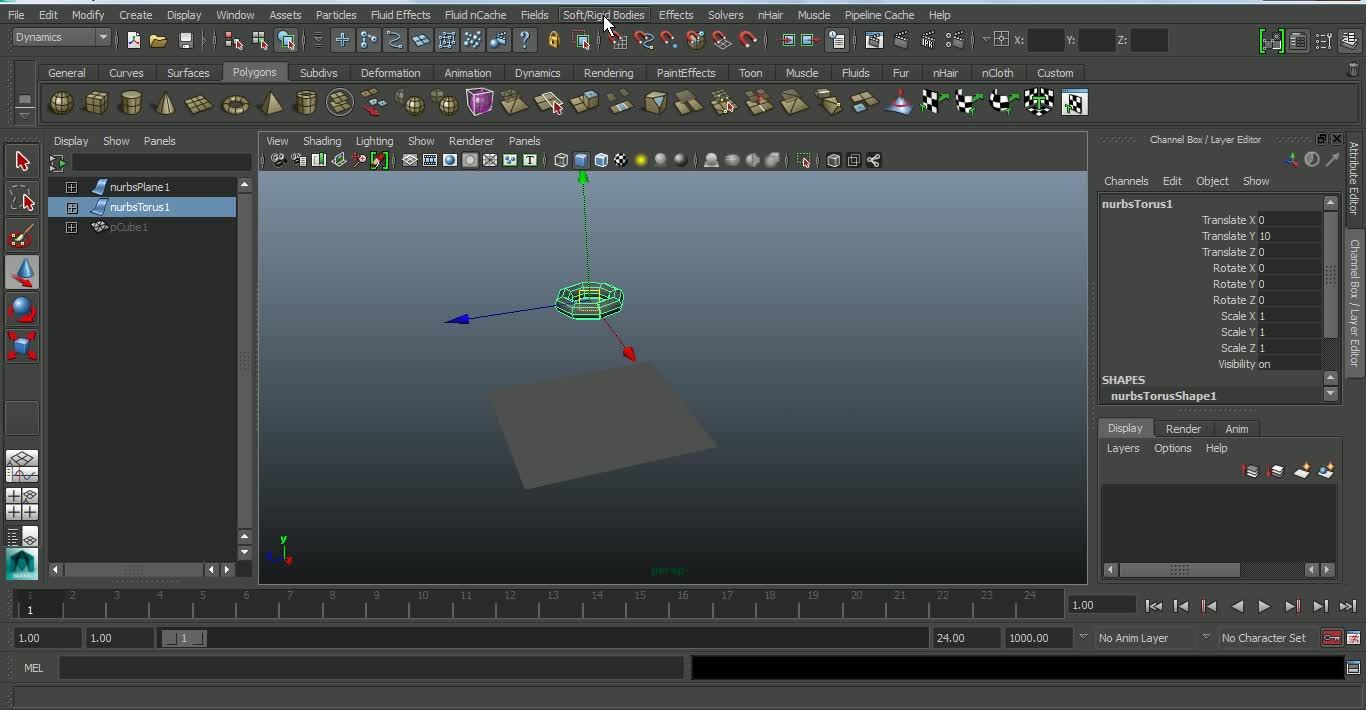1366x710 pixels.
Task: Select nurbsPlane1 in the outliner
Action: (x=142, y=187)
